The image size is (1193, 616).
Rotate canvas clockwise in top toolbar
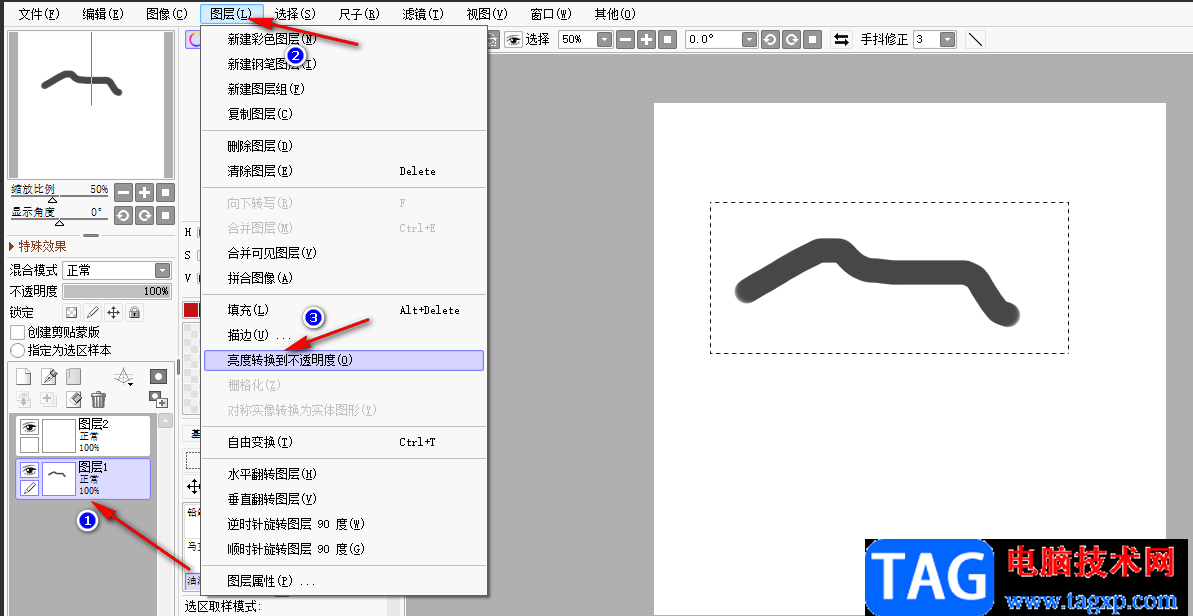pos(791,40)
